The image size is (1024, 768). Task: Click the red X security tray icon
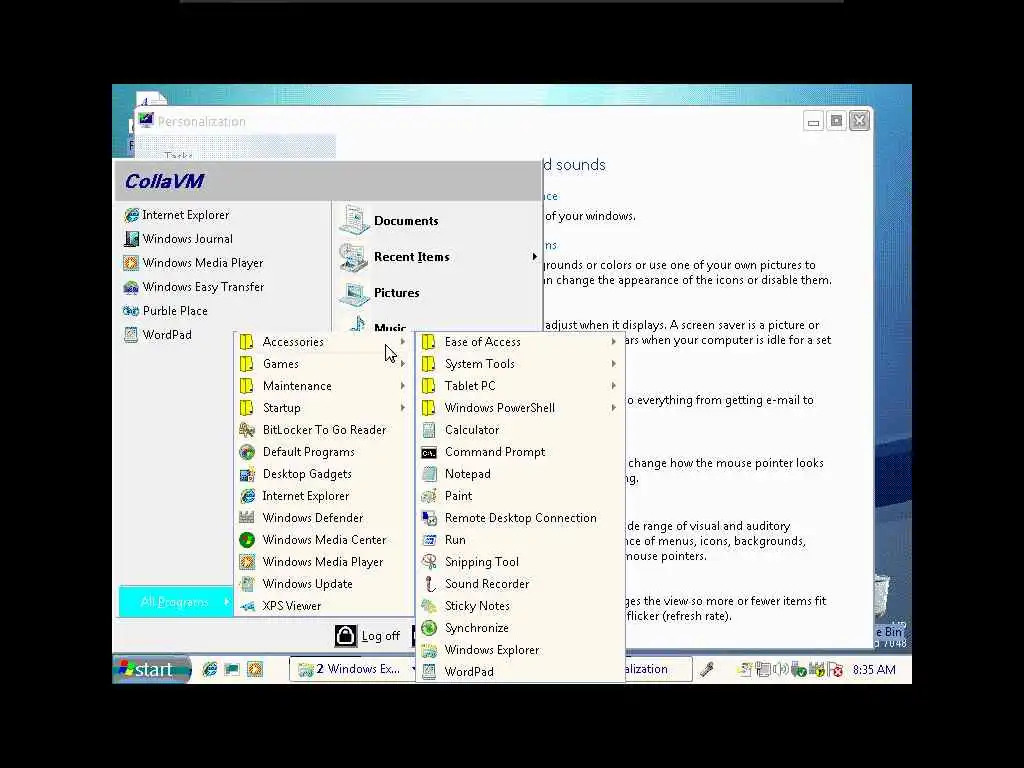coord(835,669)
